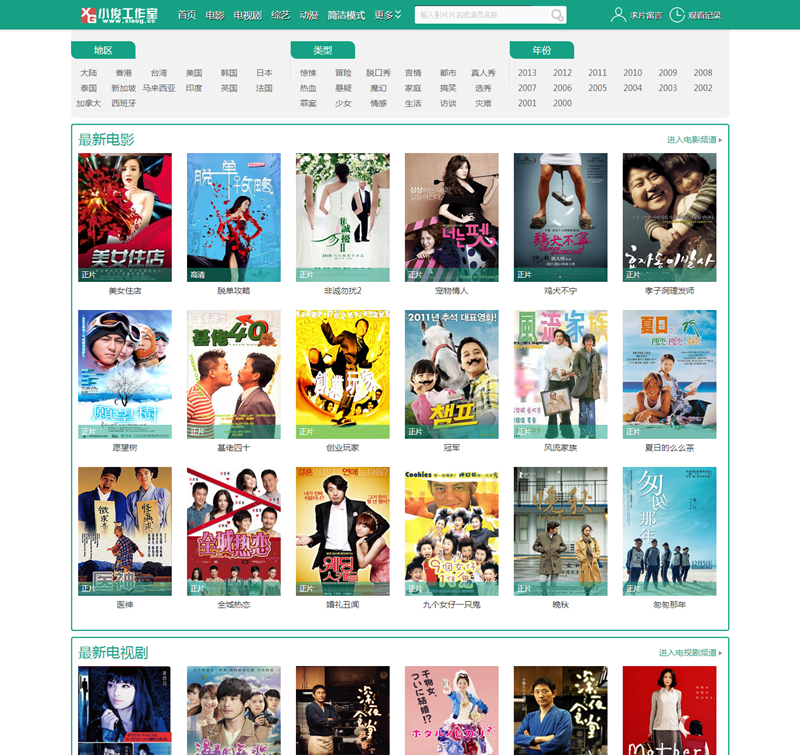Click the 小俊工作室 site logo
Image resolution: width=800 pixels, height=755 pixels.
click(119, 15)
